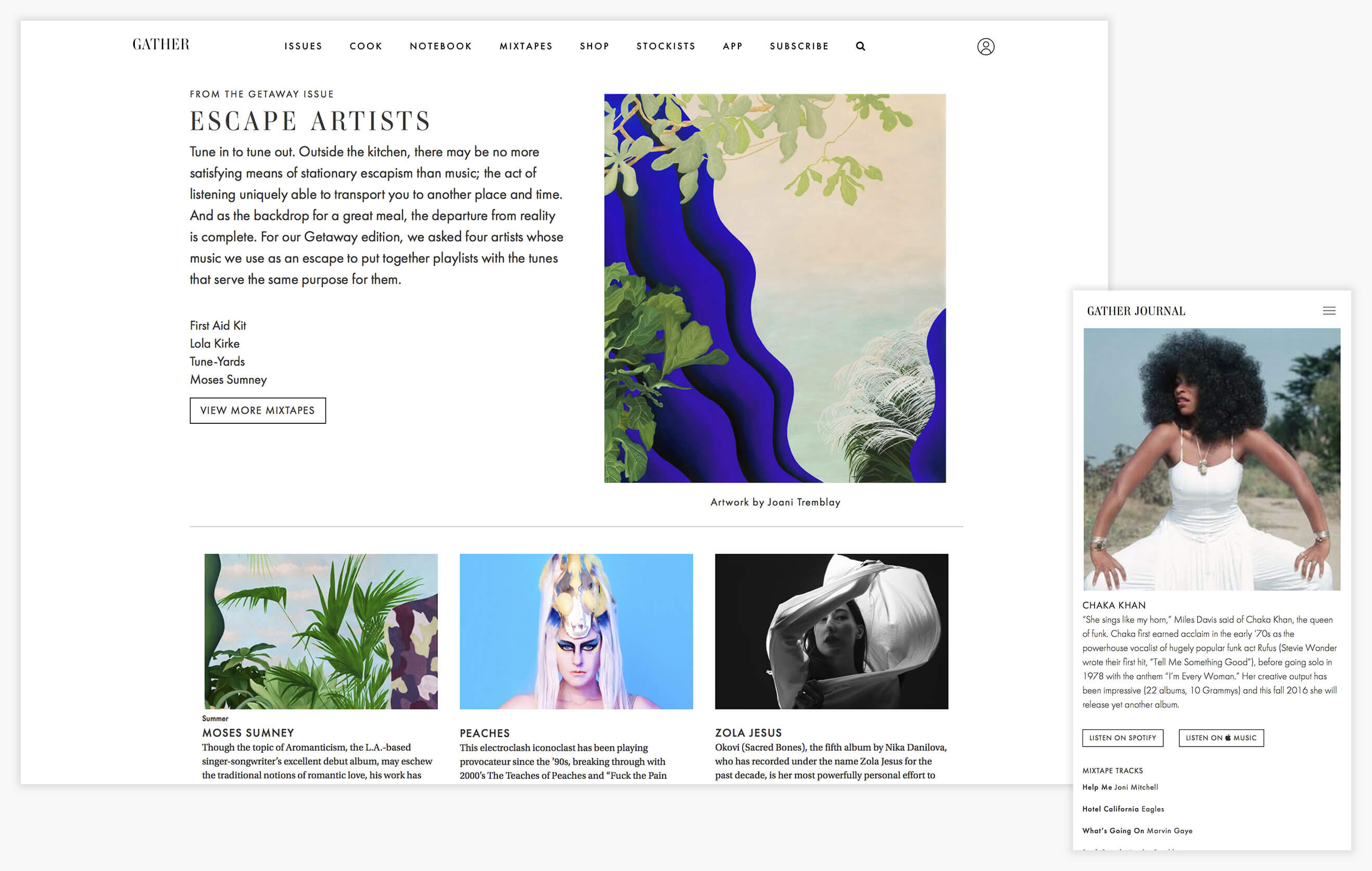Select the Tune-Yards artist link
The width and height of the screenshot is (1372, 871).
point(217,361)
